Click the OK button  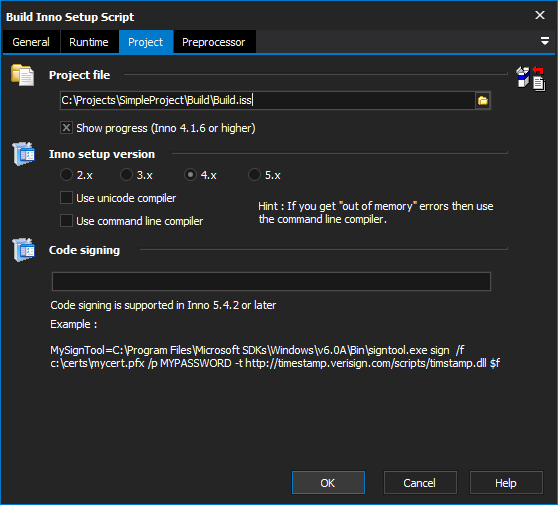[x=328, y=483]
